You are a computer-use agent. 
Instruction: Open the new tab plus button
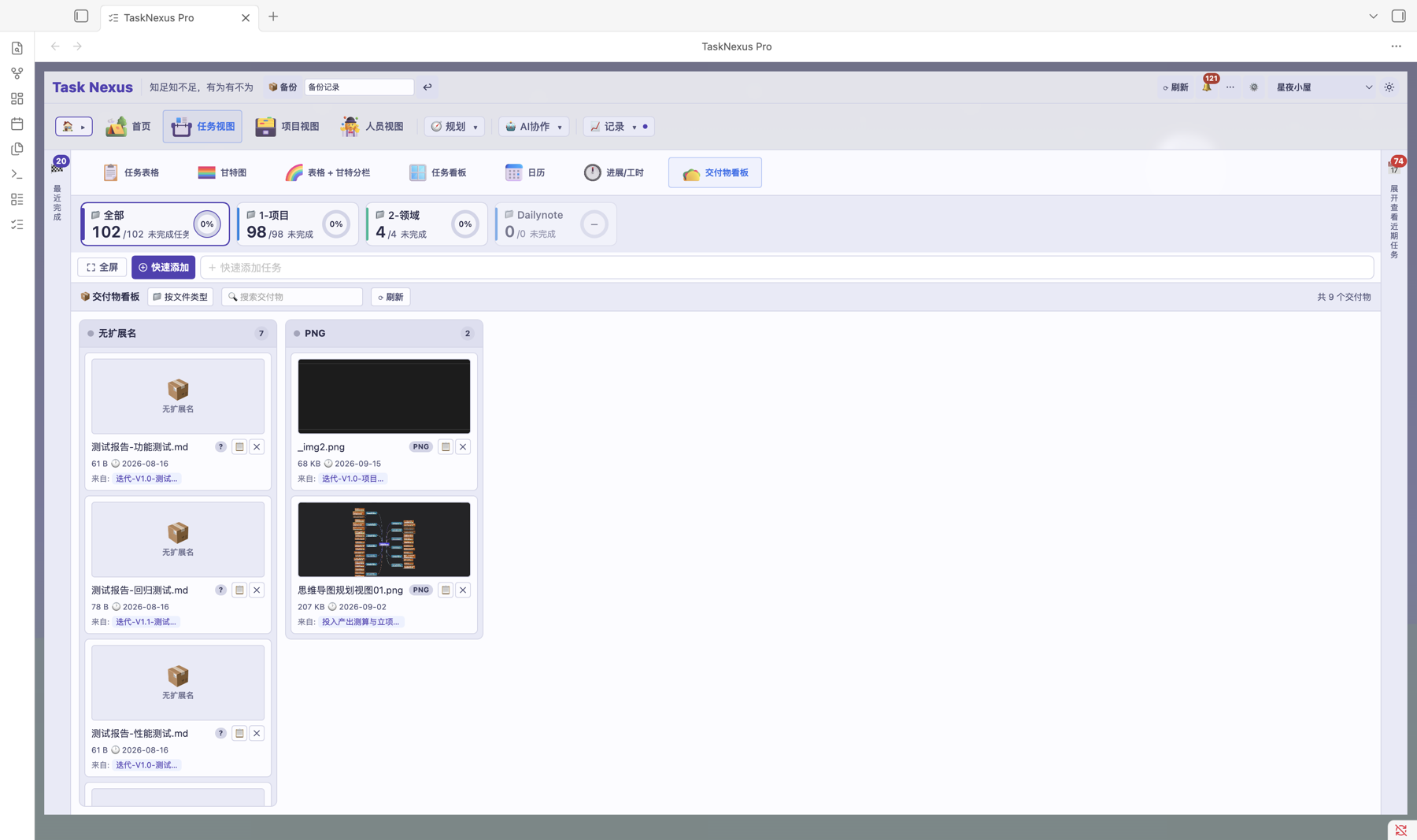click(273, 17)
